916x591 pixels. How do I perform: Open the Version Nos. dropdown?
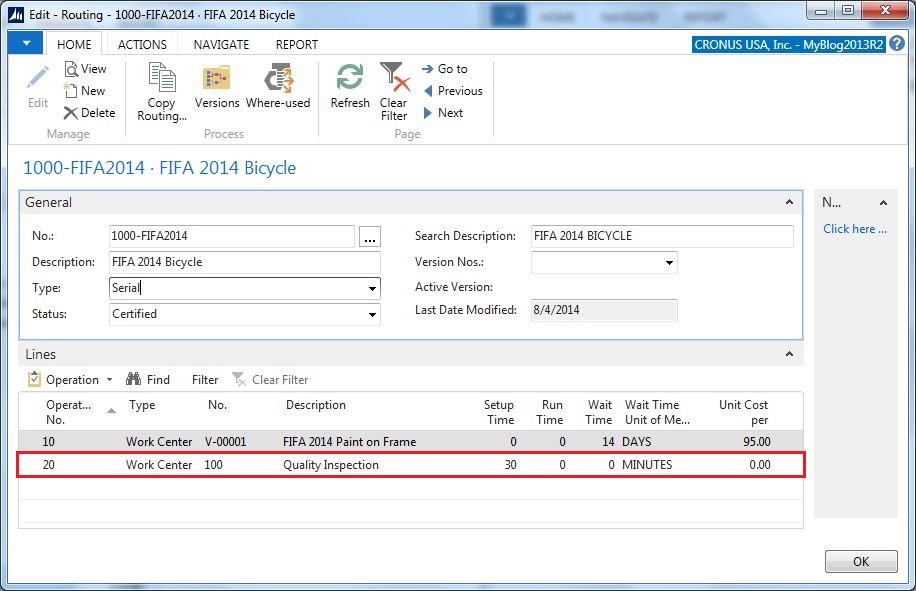(669, 263)
